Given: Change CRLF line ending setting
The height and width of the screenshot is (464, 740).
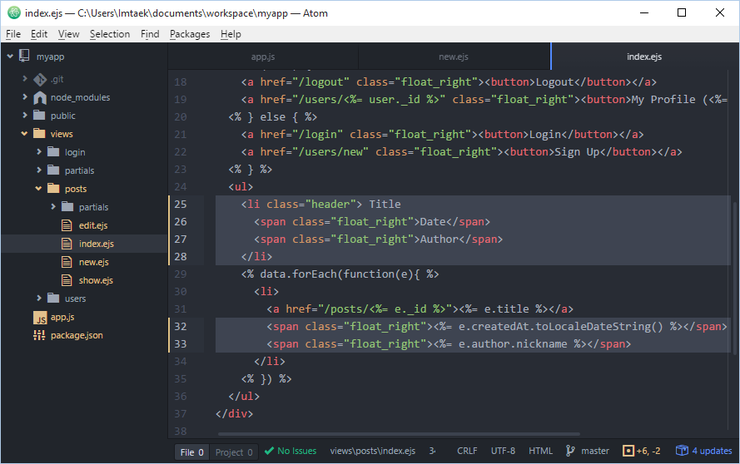Looking at the screenshot, I should point(467,451).
